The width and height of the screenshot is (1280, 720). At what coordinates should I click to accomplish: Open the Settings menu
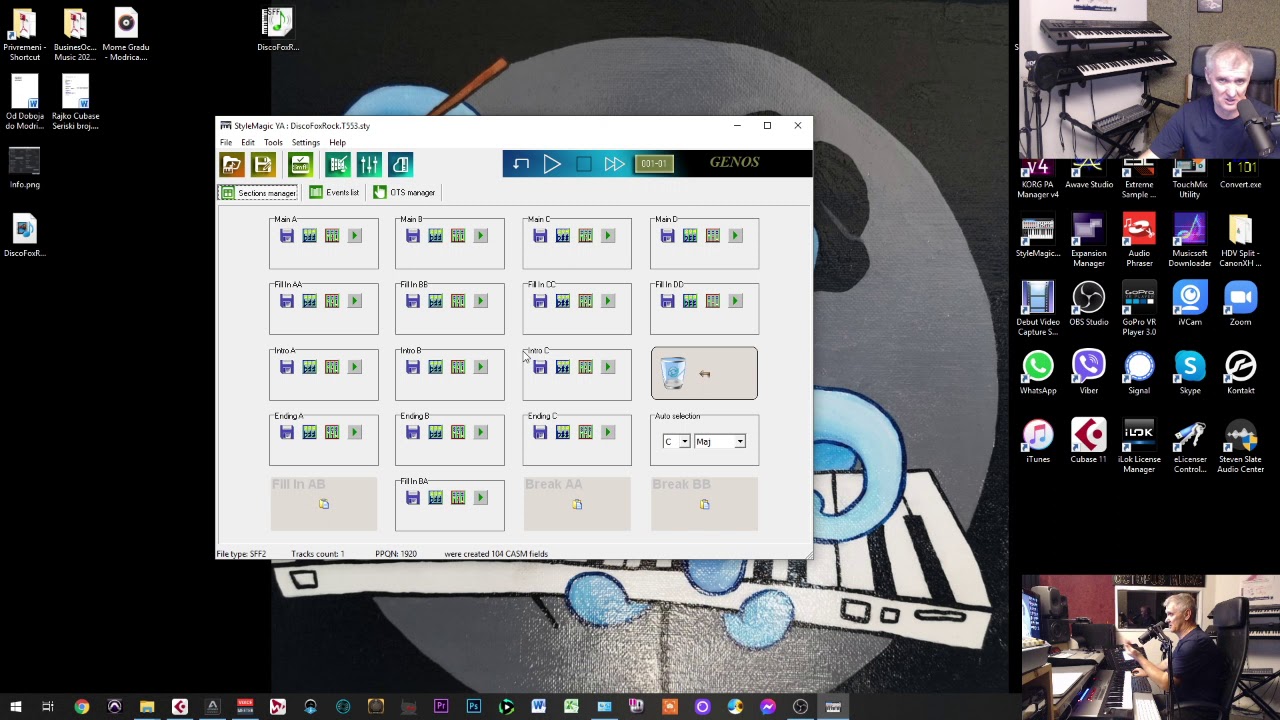click(306, 142)
